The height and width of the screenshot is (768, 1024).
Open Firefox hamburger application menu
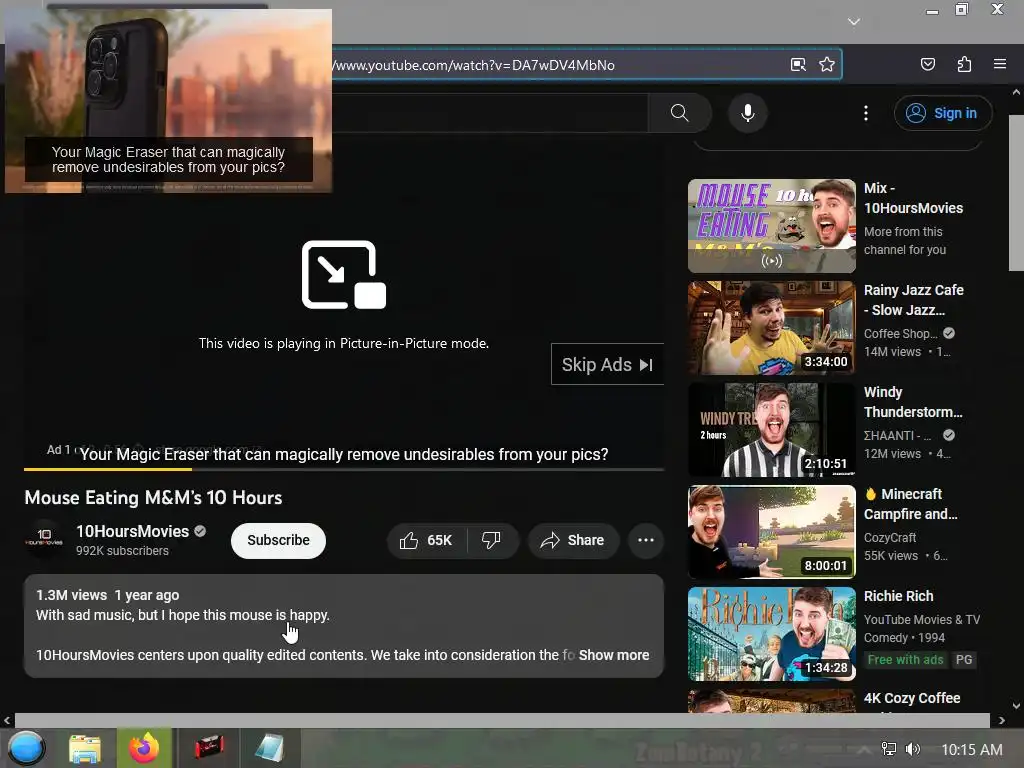pos(1000,64)
